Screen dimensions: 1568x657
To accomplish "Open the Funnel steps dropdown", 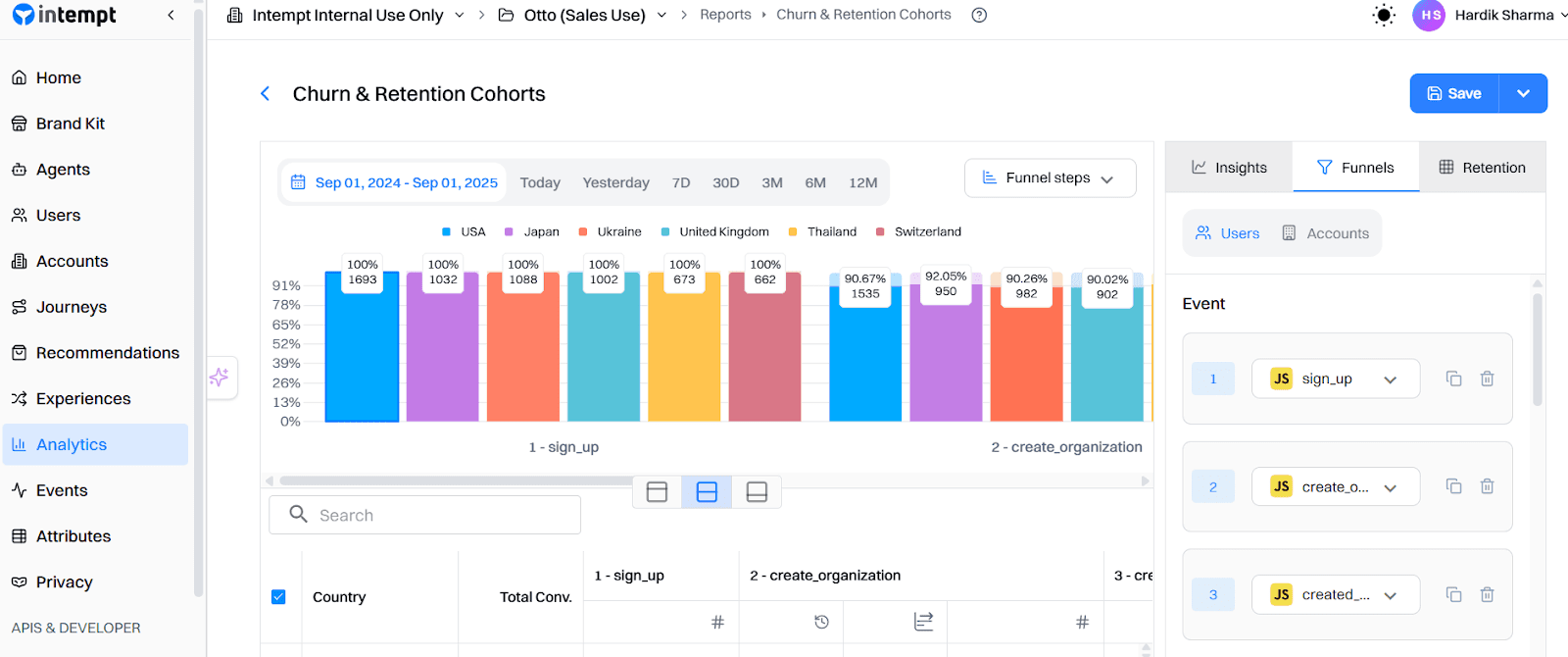I will [x=1050, y=178].
